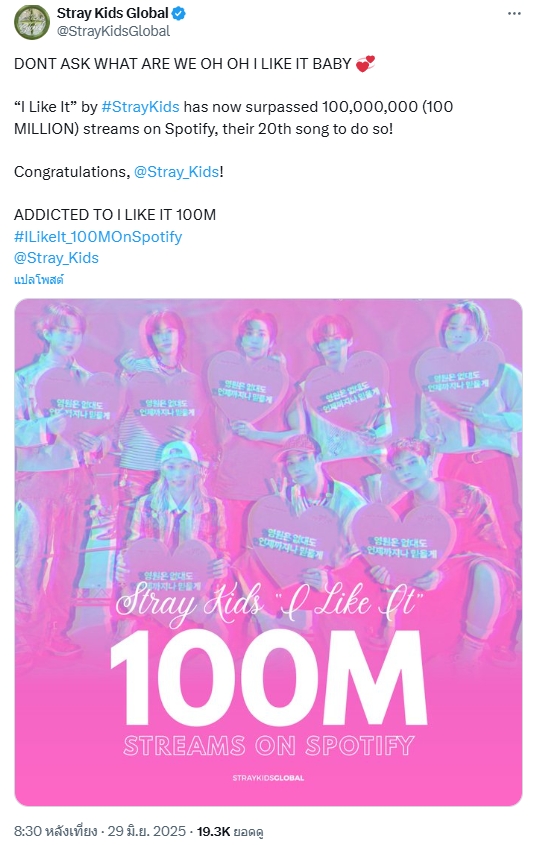Click the 19.3K views count

(230, 831)
